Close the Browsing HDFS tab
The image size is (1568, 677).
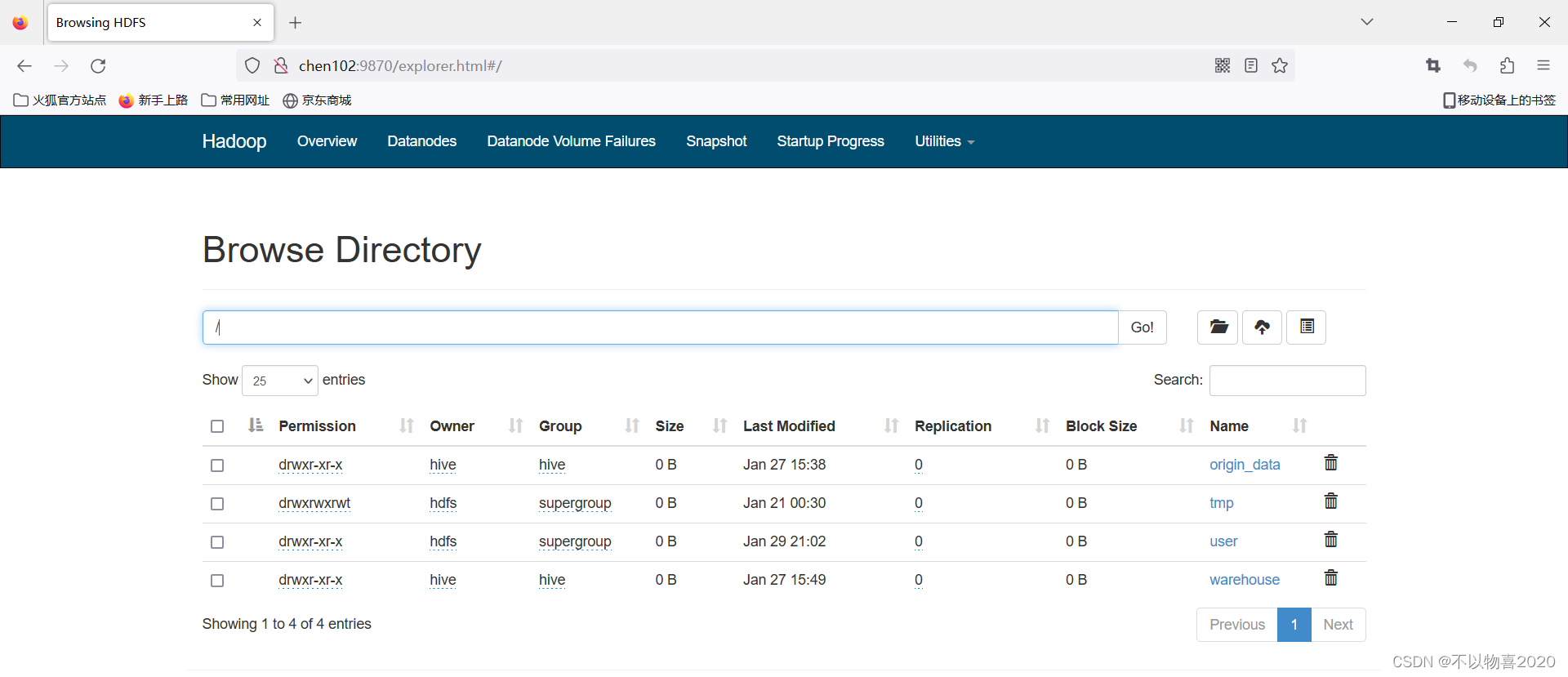[x=257, y=23]
